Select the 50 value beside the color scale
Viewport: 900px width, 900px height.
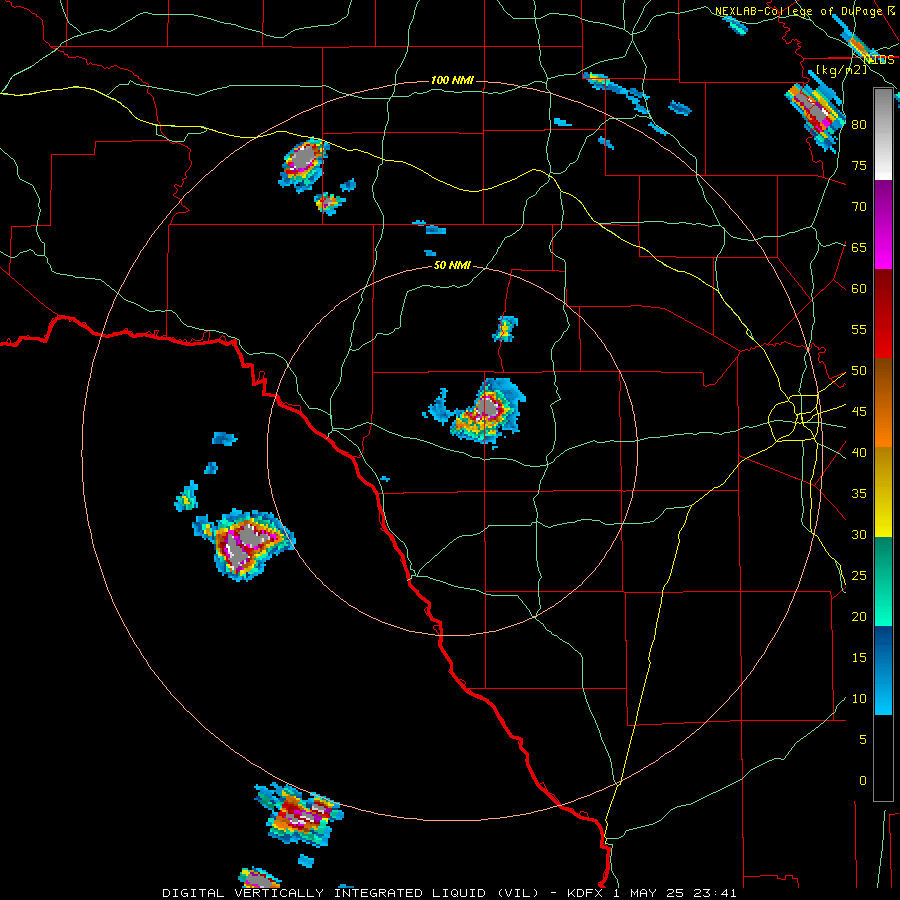coord(859,371)
